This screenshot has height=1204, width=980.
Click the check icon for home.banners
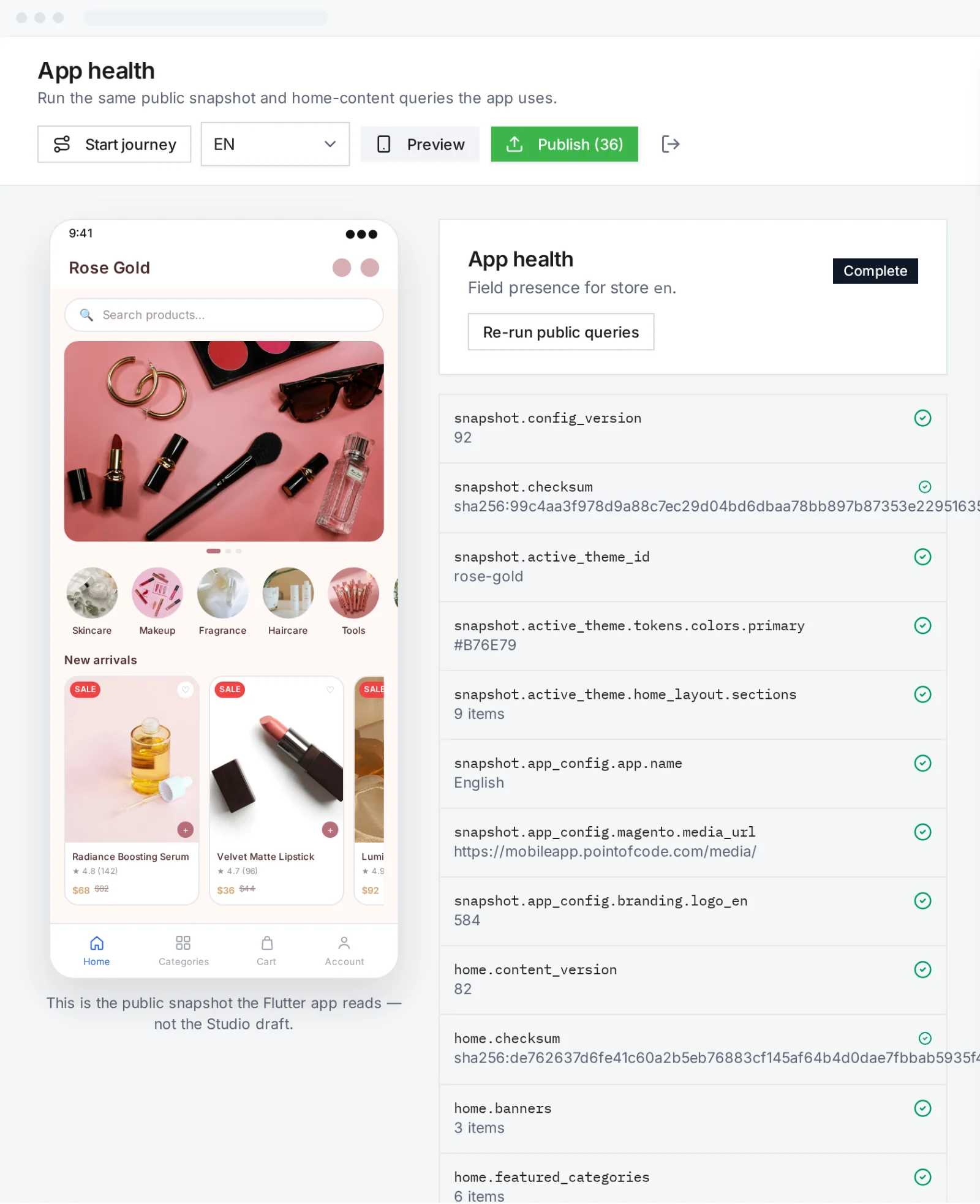tap(922, 1108)
